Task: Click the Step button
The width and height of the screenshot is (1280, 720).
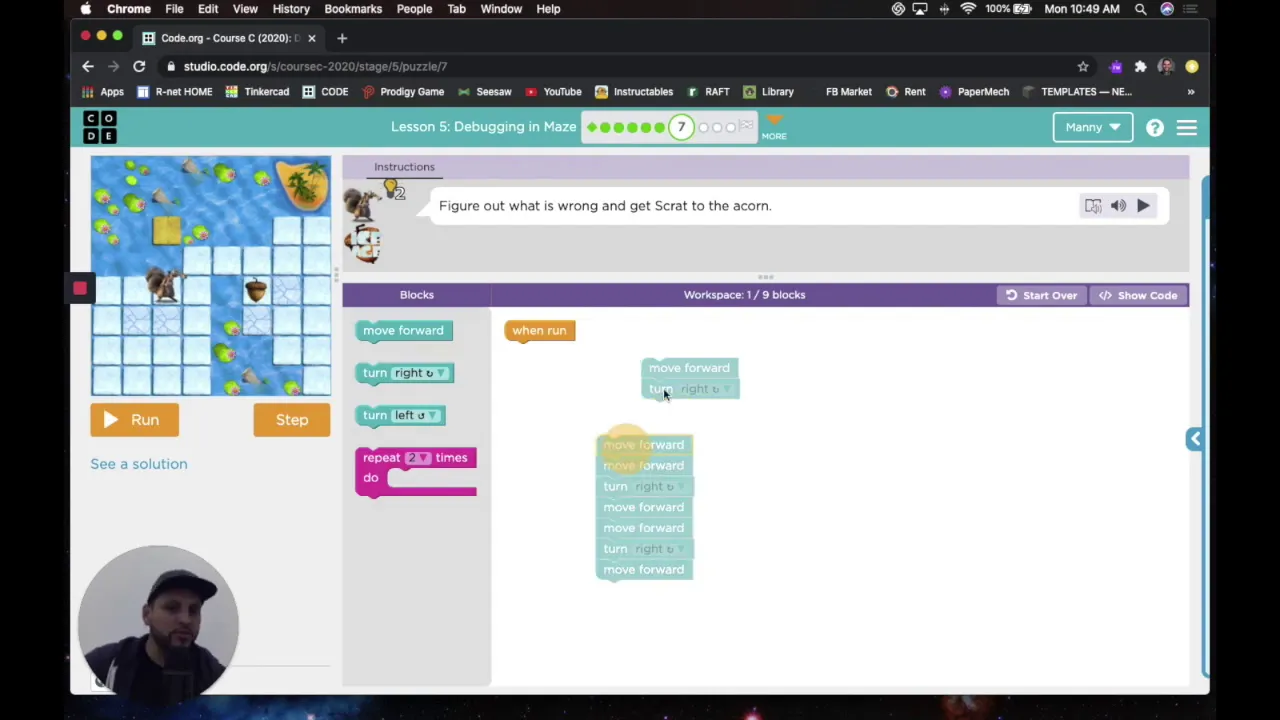Action: [x=292, y=420]
